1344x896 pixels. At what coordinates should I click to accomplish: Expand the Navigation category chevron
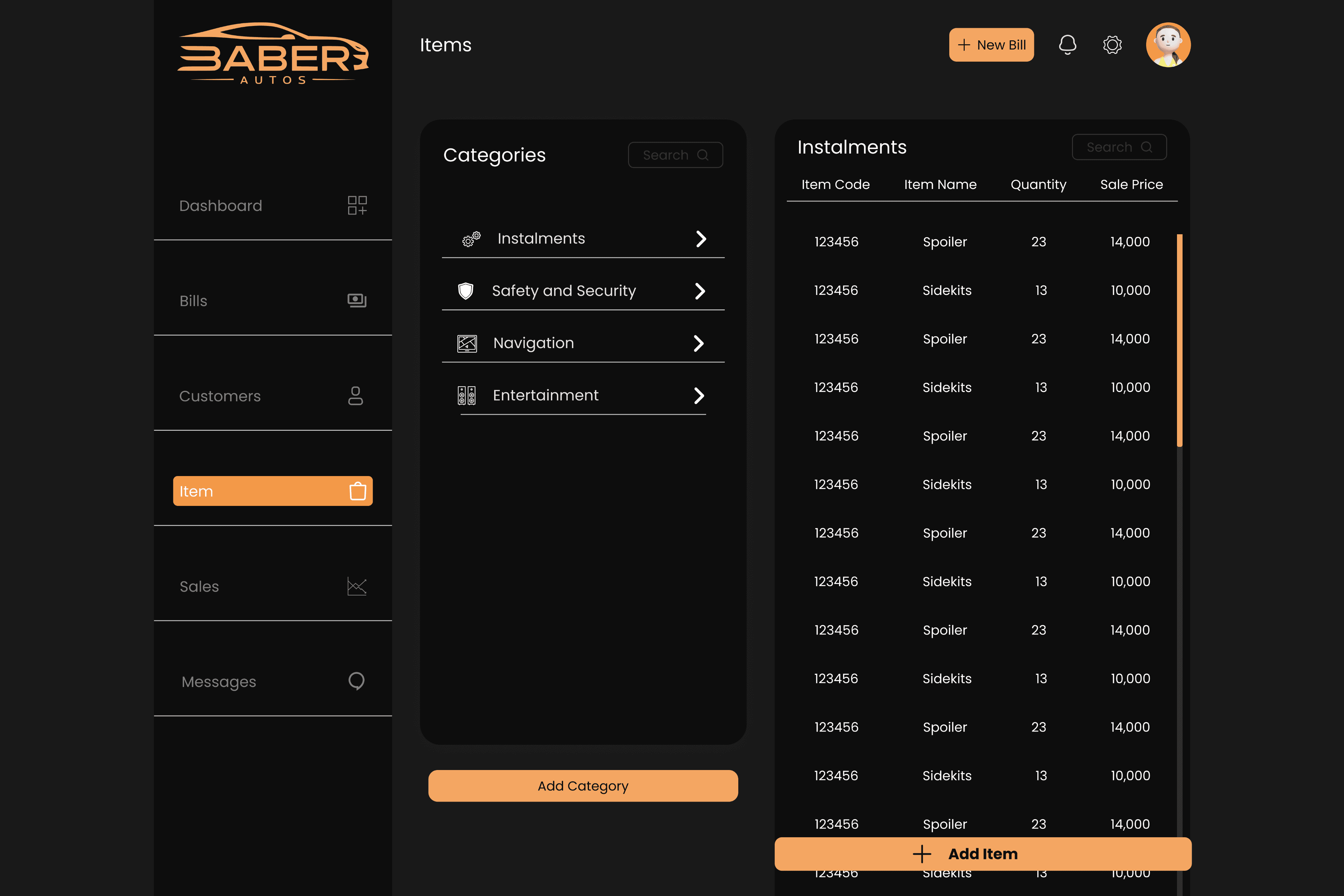(698, 343)
